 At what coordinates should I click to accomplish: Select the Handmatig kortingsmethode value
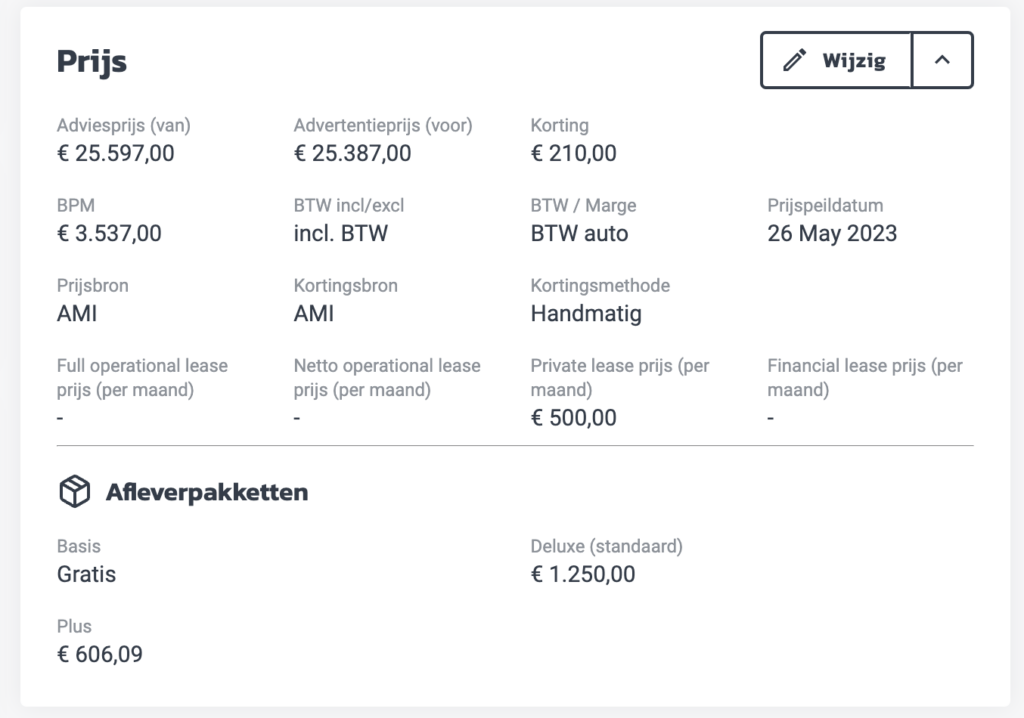click(586, 314)
